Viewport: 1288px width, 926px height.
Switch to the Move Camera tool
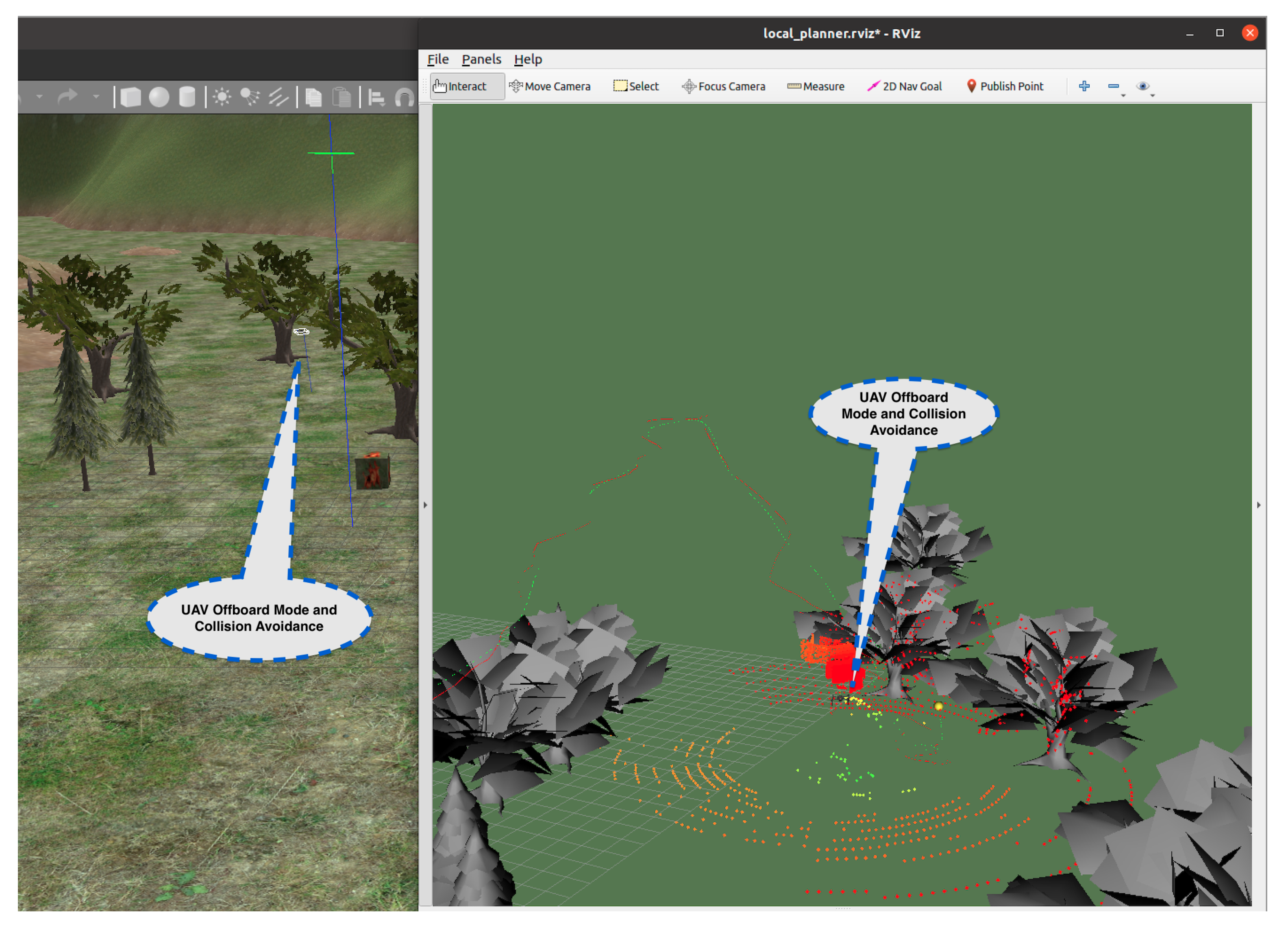(550, 86)
